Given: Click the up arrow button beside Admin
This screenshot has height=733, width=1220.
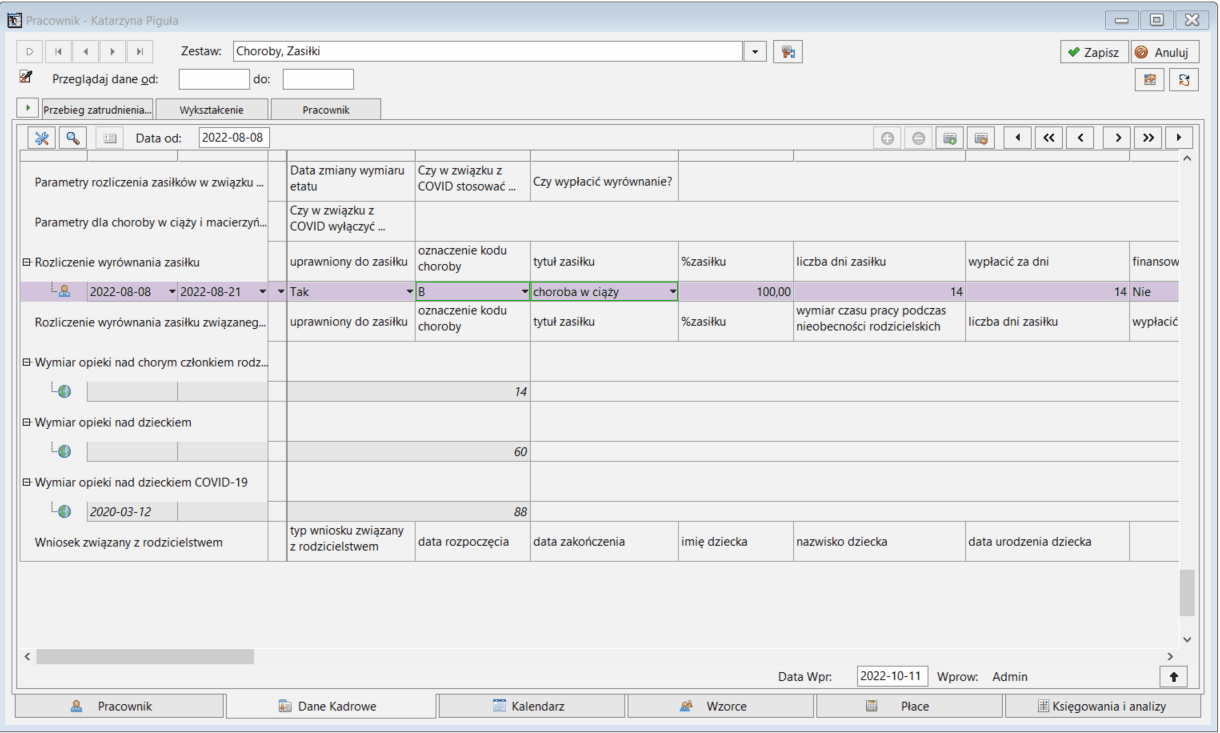Looking at the screenshot, I should [1173, 677].
